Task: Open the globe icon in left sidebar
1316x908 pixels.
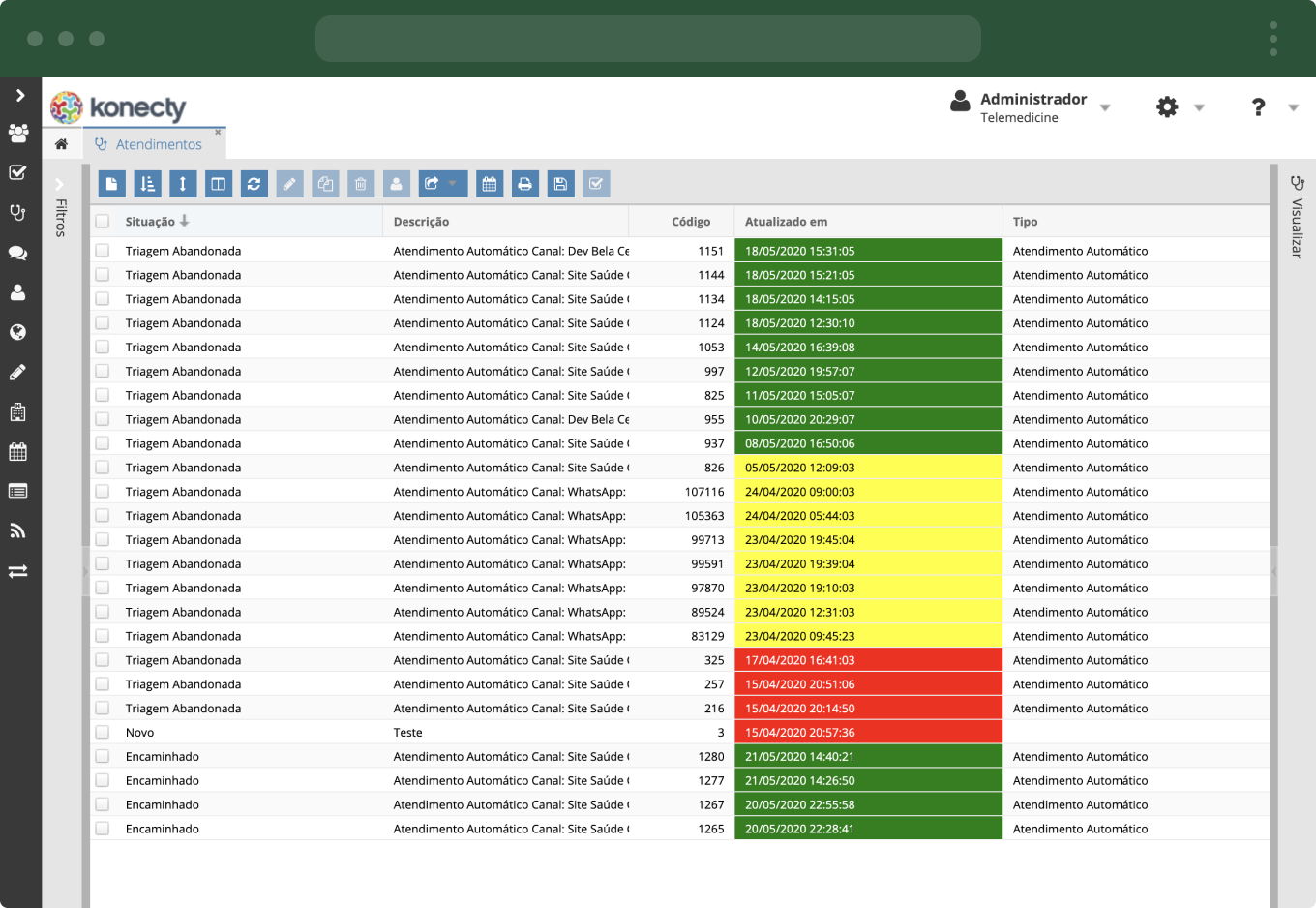Action: [17, 332]
